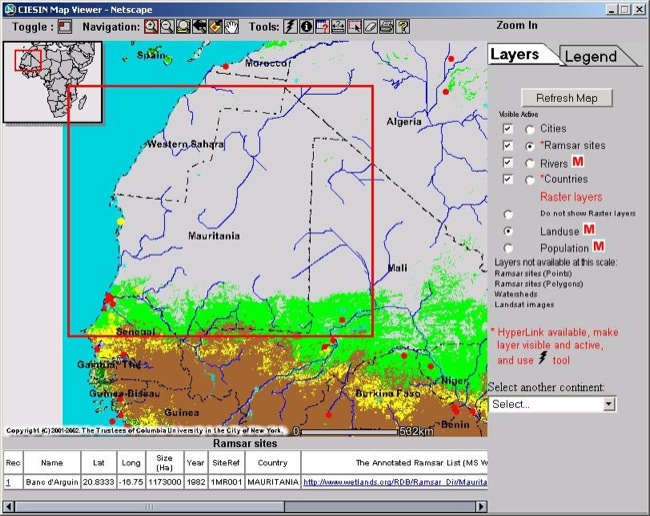Open the Help question mark icon
The height and width of the screenshot is (516, 650).
click(401, 26)
